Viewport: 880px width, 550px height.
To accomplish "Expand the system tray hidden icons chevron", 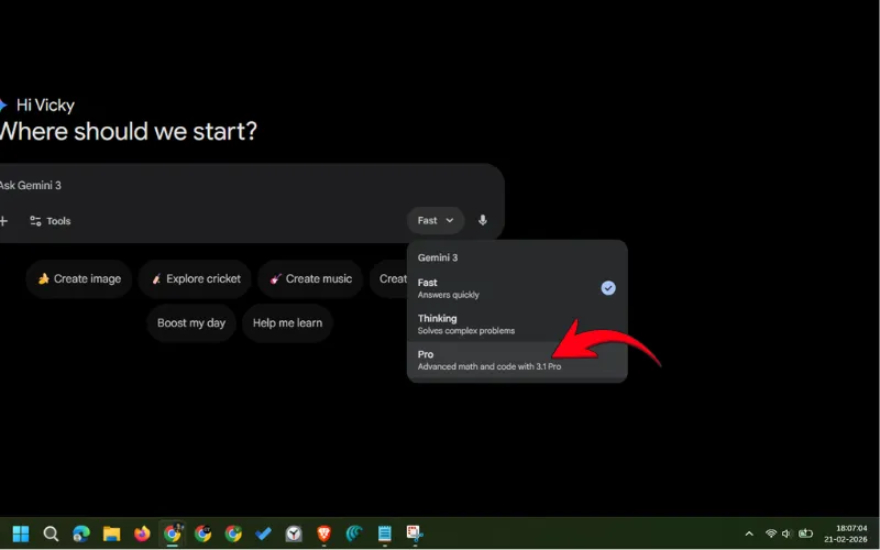I will tap(749, 534).
